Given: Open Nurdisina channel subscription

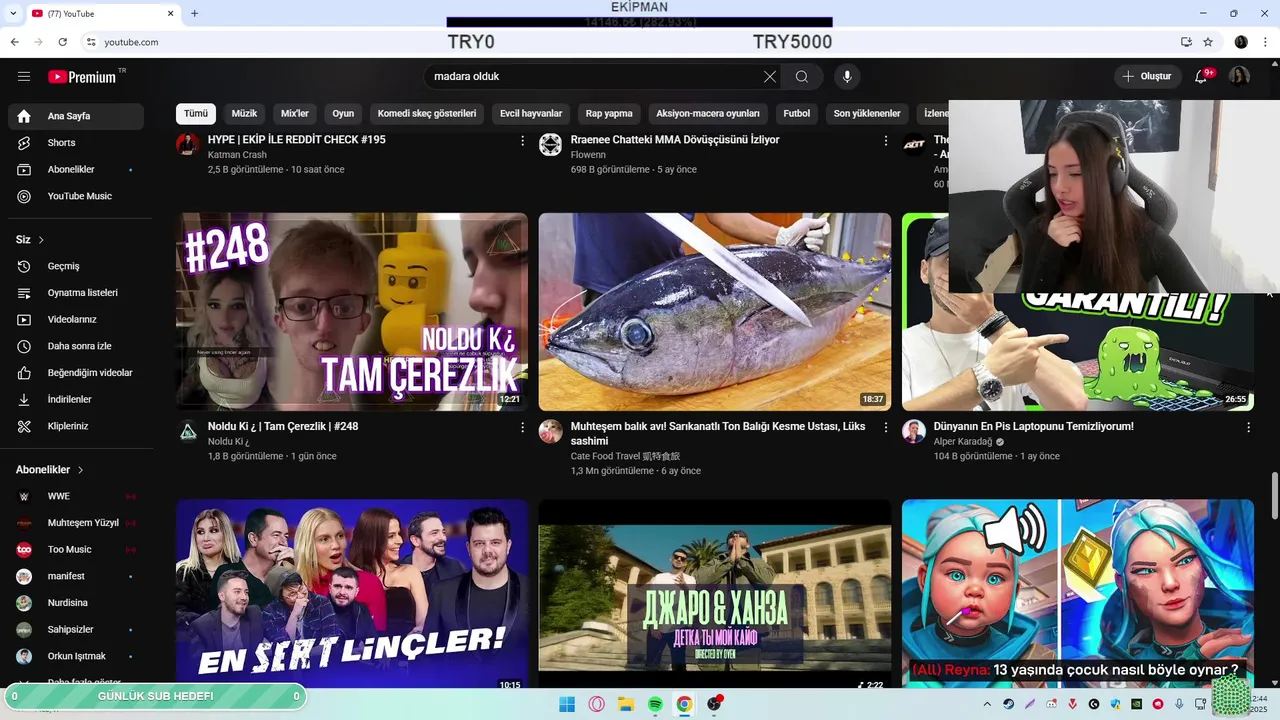Looking at the screenshot, I should 76,603.
